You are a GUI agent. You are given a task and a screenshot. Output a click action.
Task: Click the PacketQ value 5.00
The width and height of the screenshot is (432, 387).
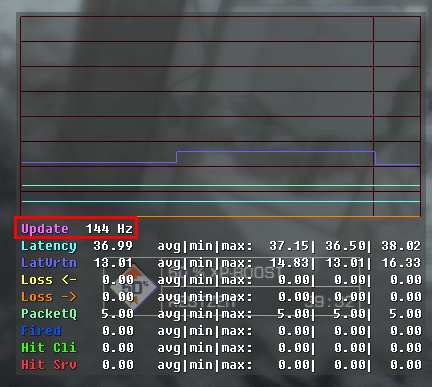117,314
